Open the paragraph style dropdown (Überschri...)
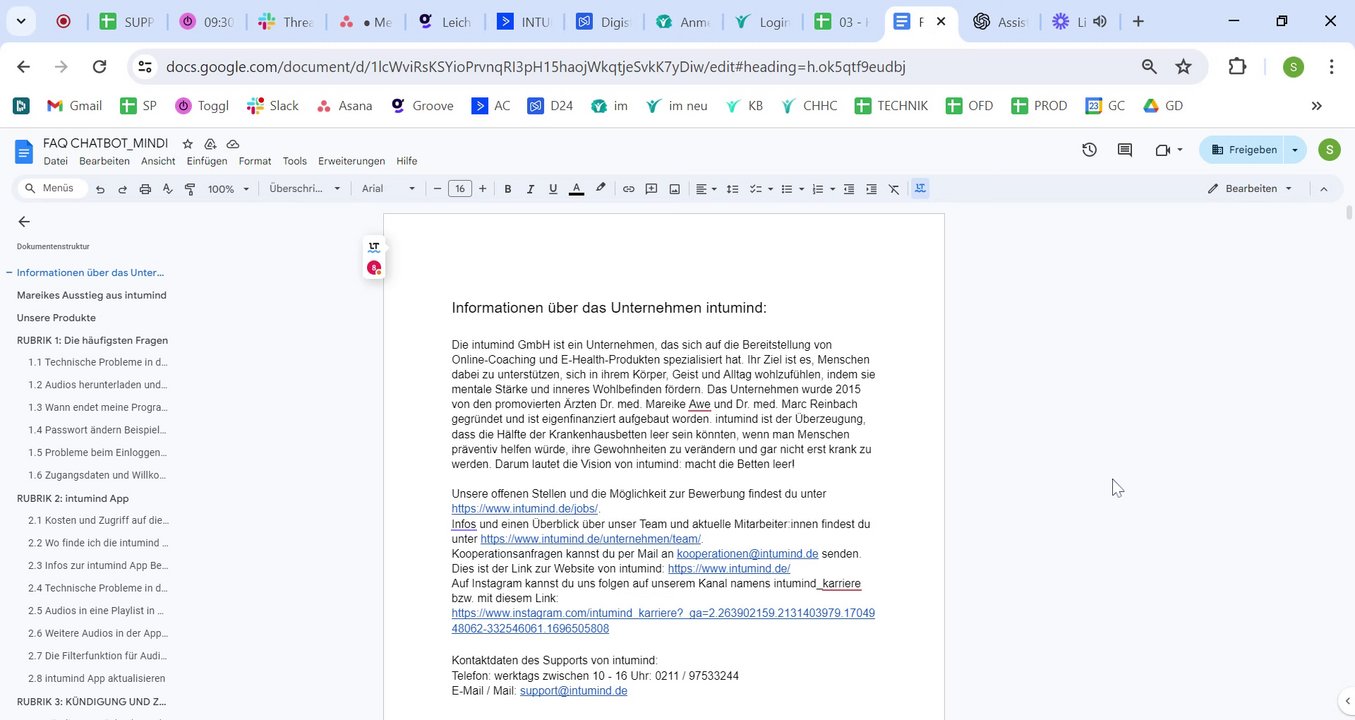The height and width of the screenshot is (720, 1355). [x=305, y=189]
